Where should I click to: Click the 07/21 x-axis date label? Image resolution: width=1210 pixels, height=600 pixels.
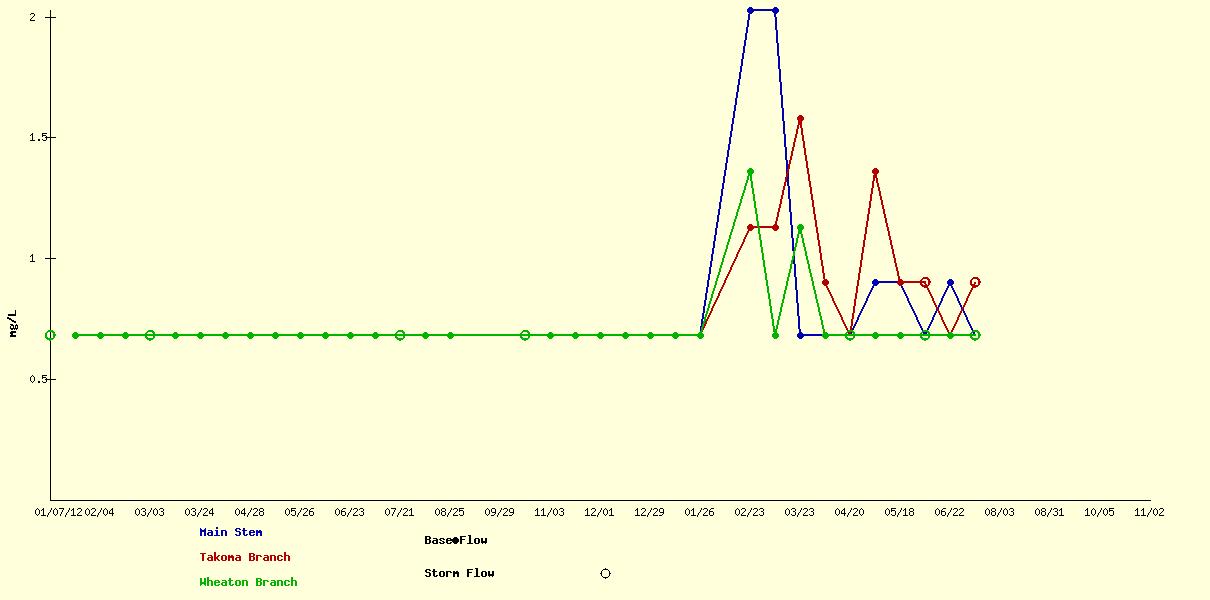click(399, 512)
